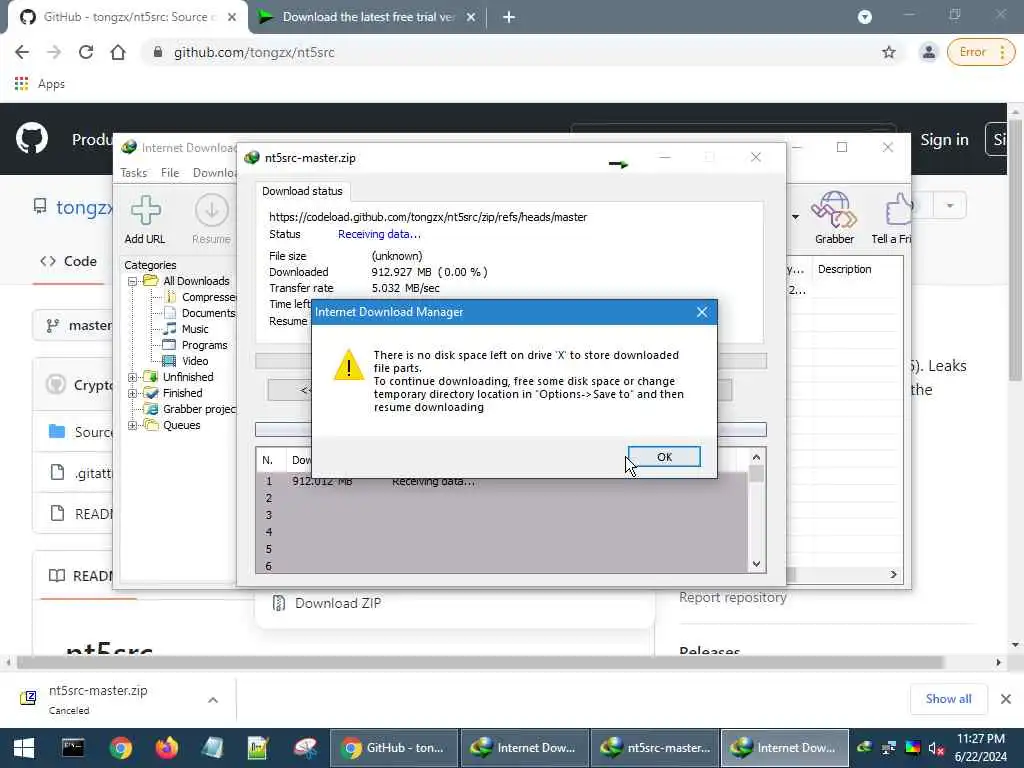The image size is (1024, 768).
Task: Select the Video category
Action: point(187,361)
